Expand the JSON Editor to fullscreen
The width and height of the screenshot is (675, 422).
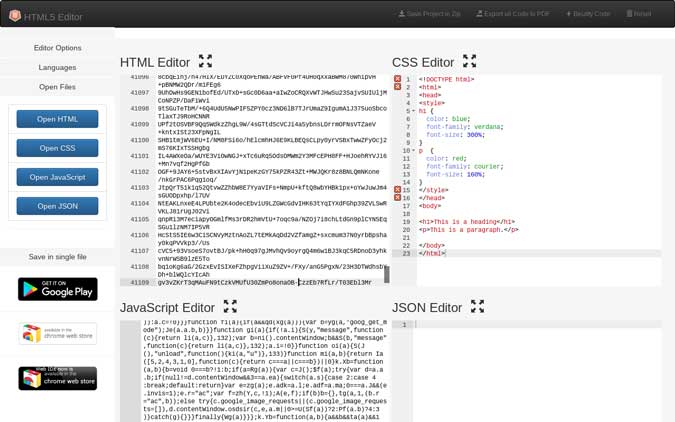click(477, 306)
